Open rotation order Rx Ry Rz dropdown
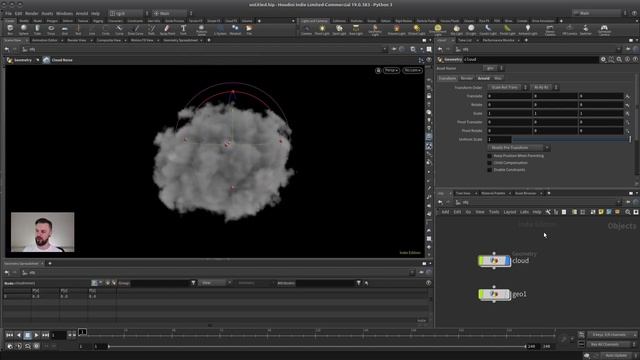Image resolution: width=640 pixels, height=360 pixels. [x=544, y=87]
